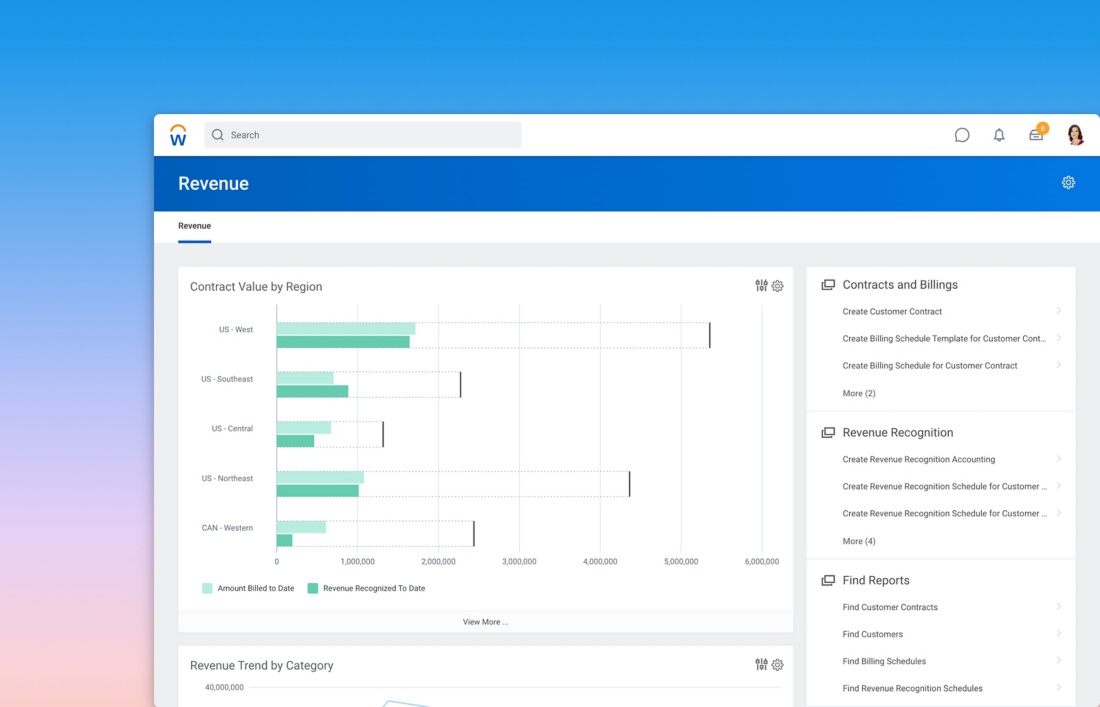
Task: Open the chat messages icon
Action: coord(962,135)
